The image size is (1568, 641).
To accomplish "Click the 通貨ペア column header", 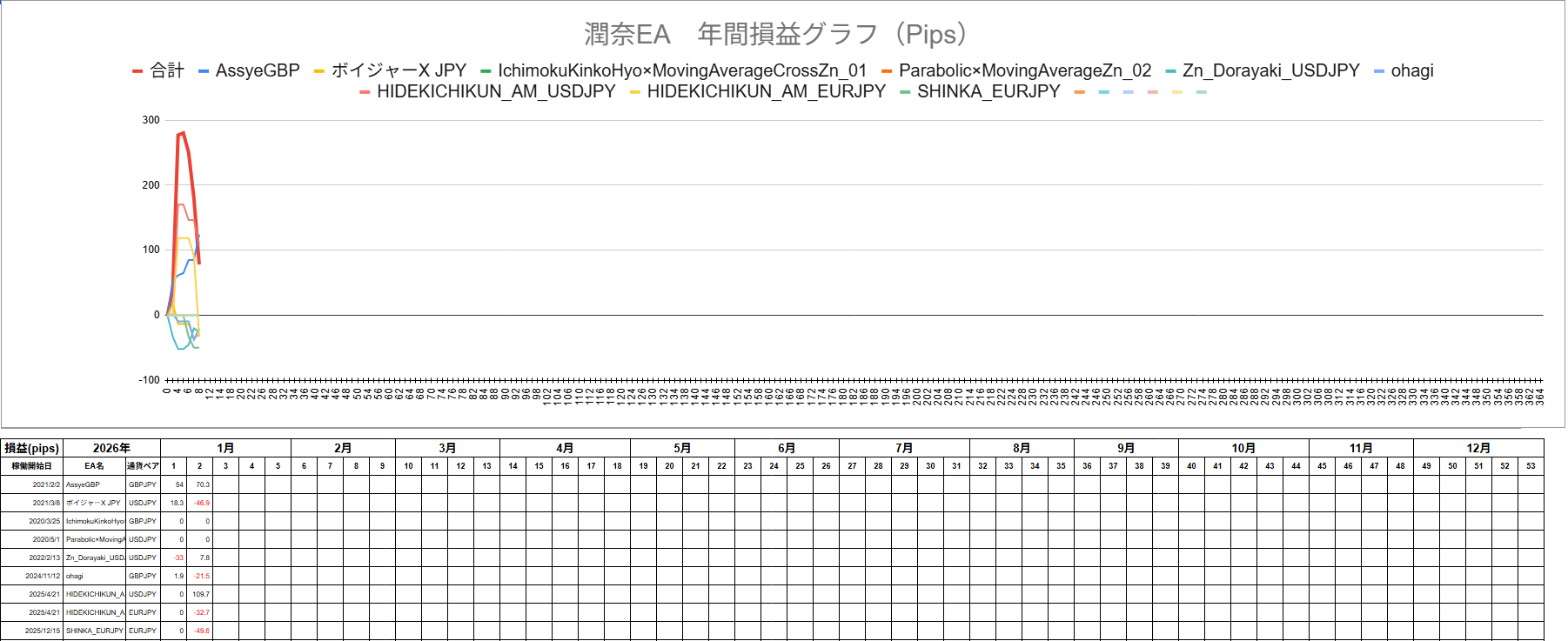I will pos(143,466).
